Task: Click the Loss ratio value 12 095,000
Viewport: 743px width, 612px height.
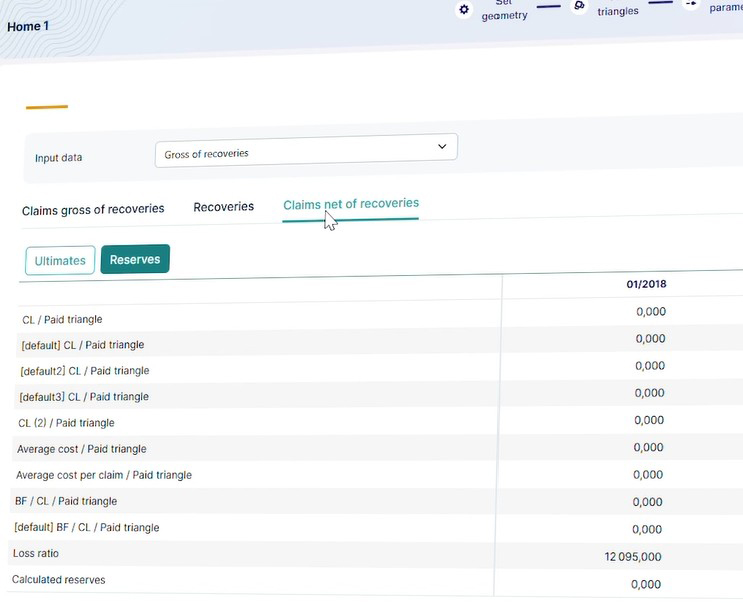Action: (632, 557)
